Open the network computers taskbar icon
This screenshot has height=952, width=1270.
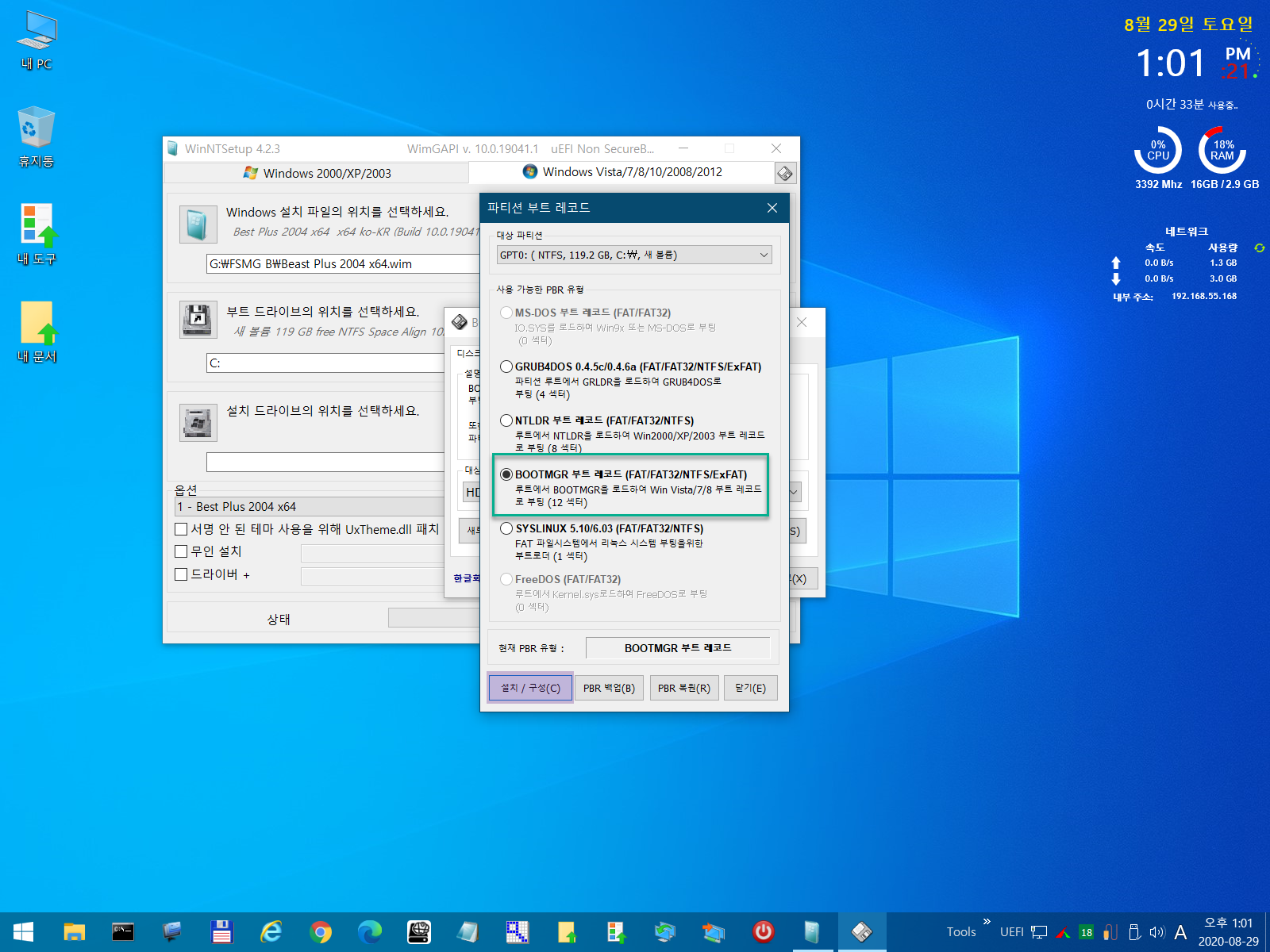714,931
